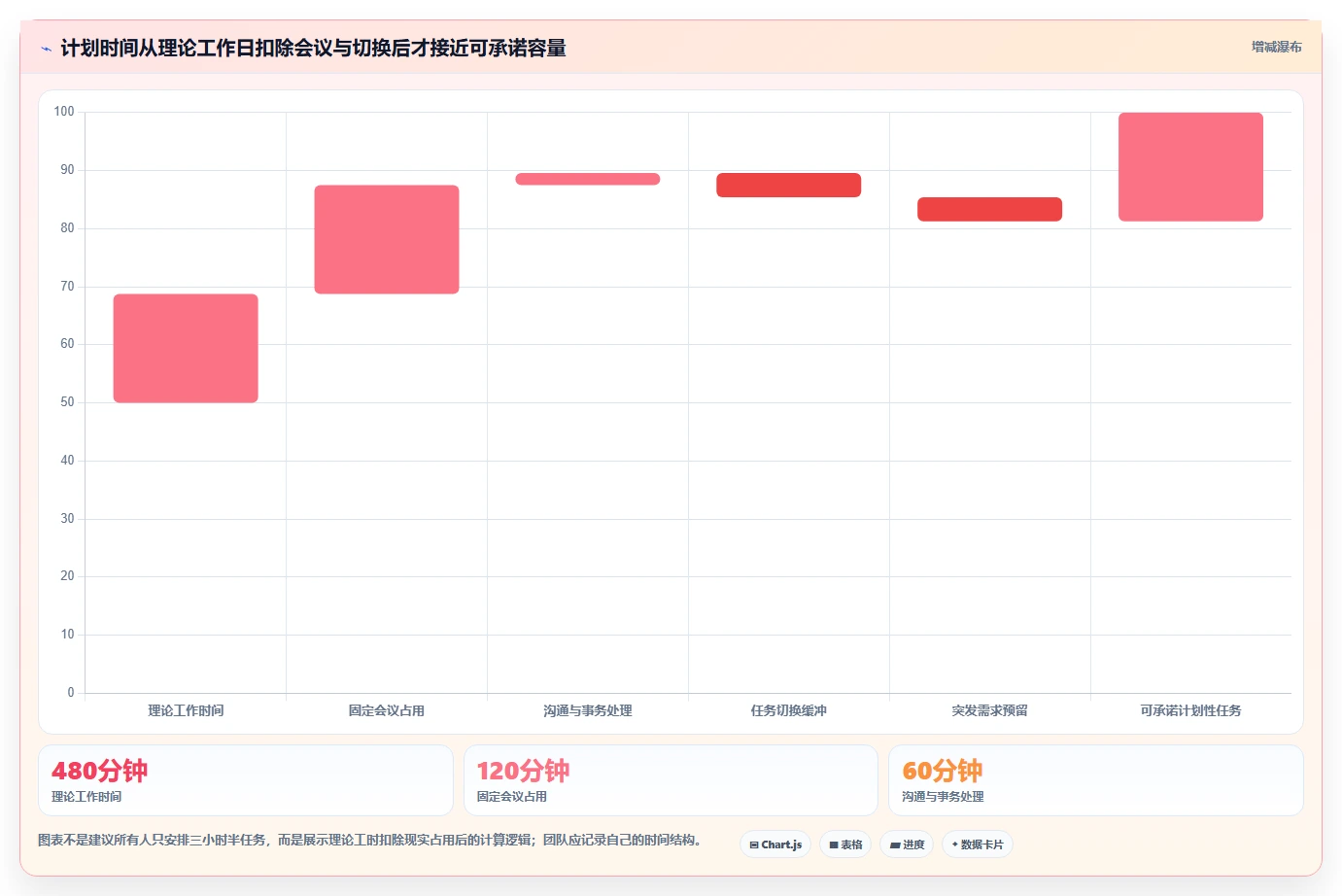Click the x-axis label 突发需求预留

(x=989, y=710)
